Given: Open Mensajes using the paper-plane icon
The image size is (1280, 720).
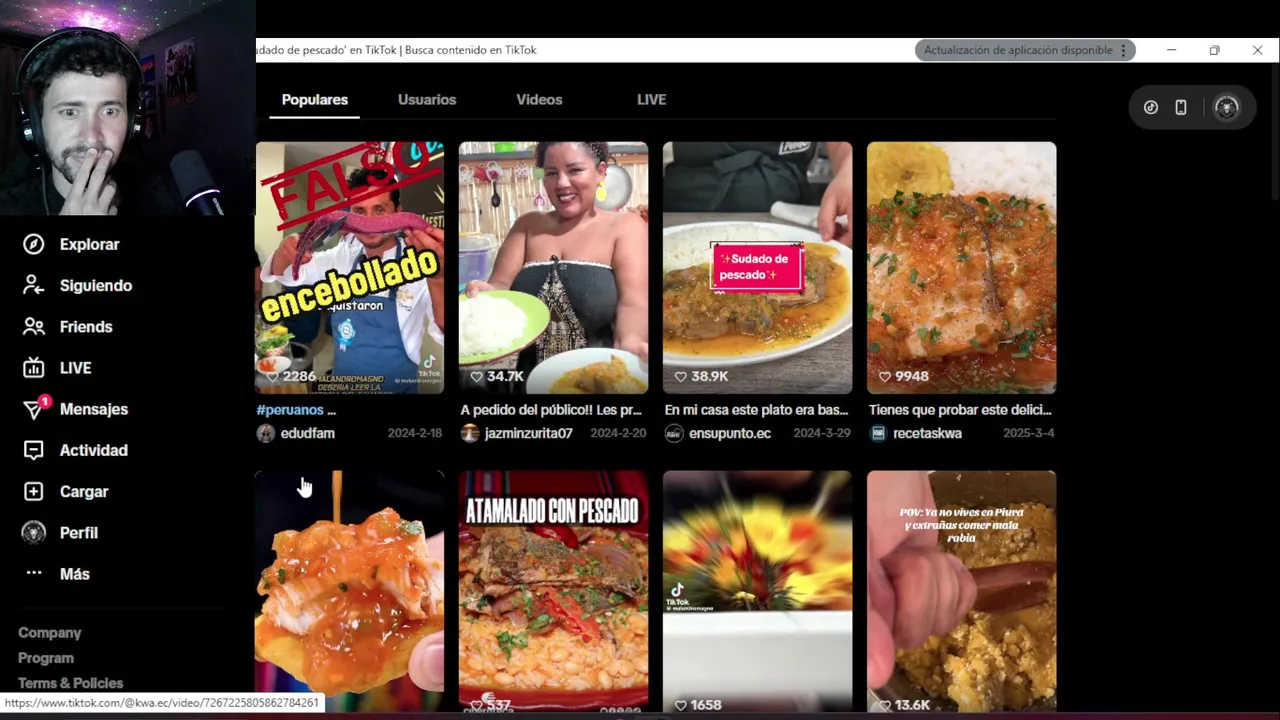Looking at the screenshot, I should pyautogui.click(x=33, y=409).
